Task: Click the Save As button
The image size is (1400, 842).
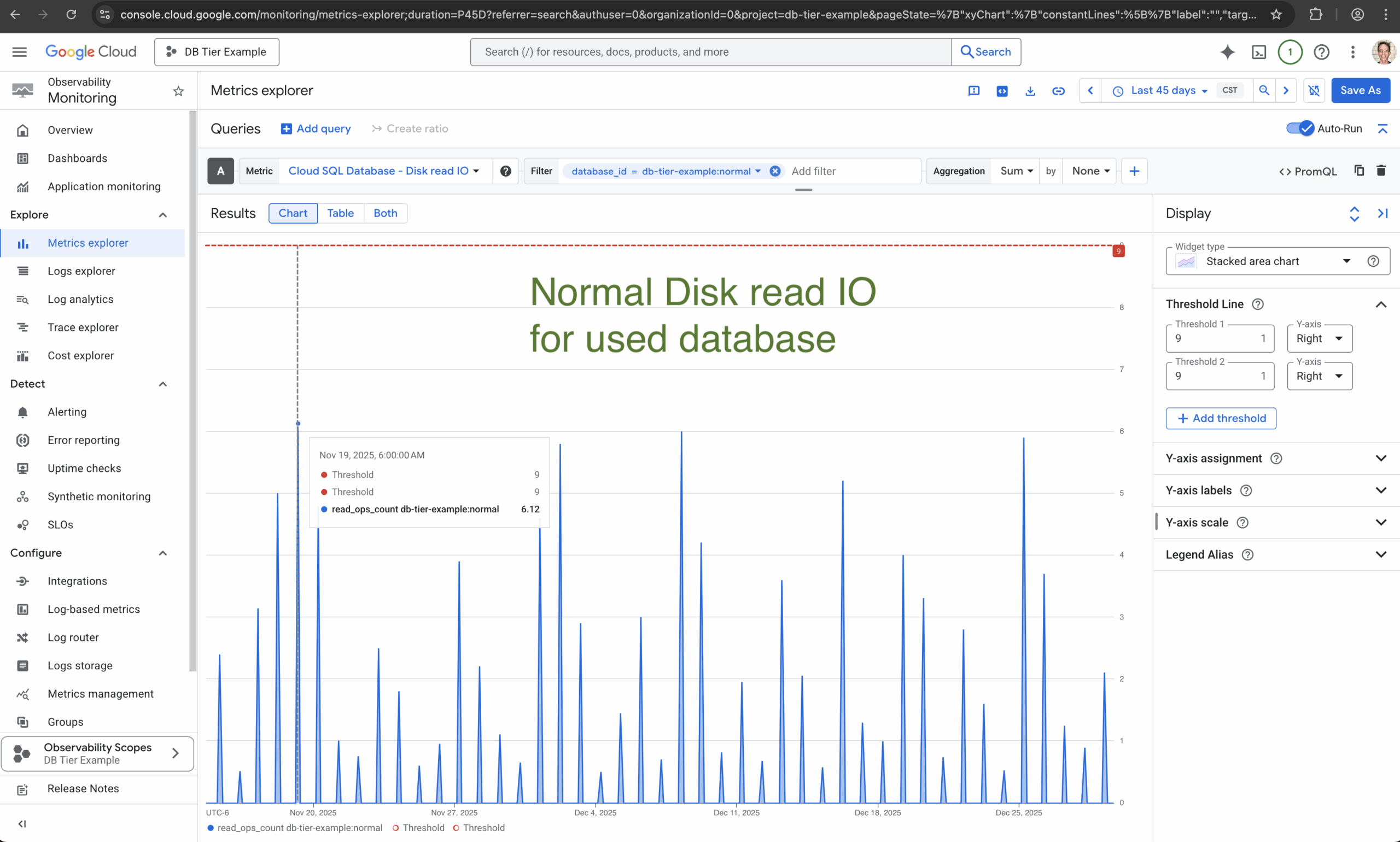Action: pos(1360,91)
